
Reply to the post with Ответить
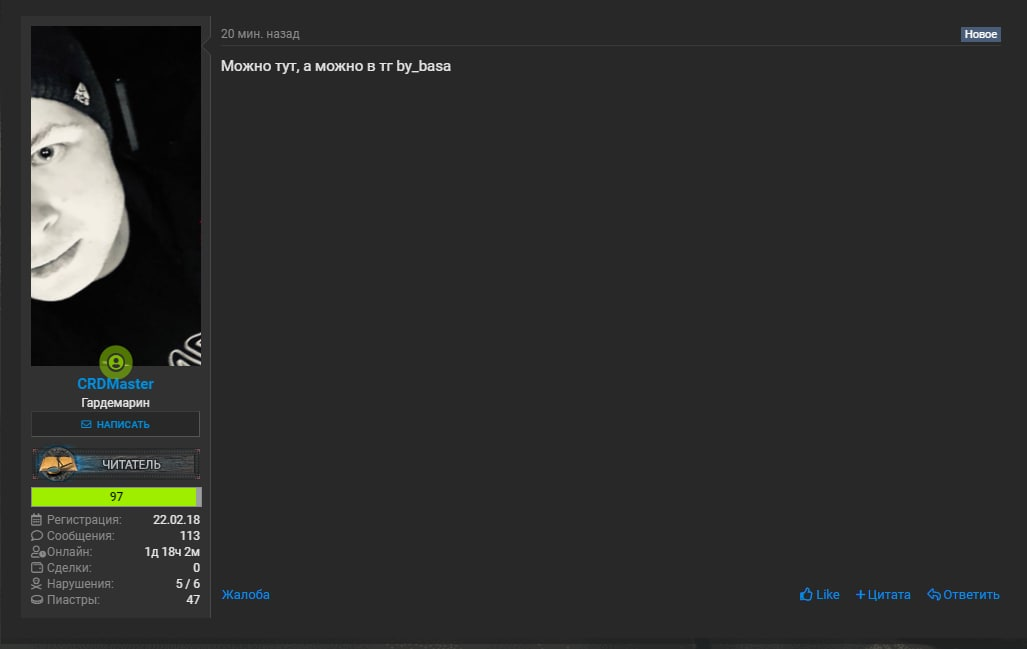[963, 595]
